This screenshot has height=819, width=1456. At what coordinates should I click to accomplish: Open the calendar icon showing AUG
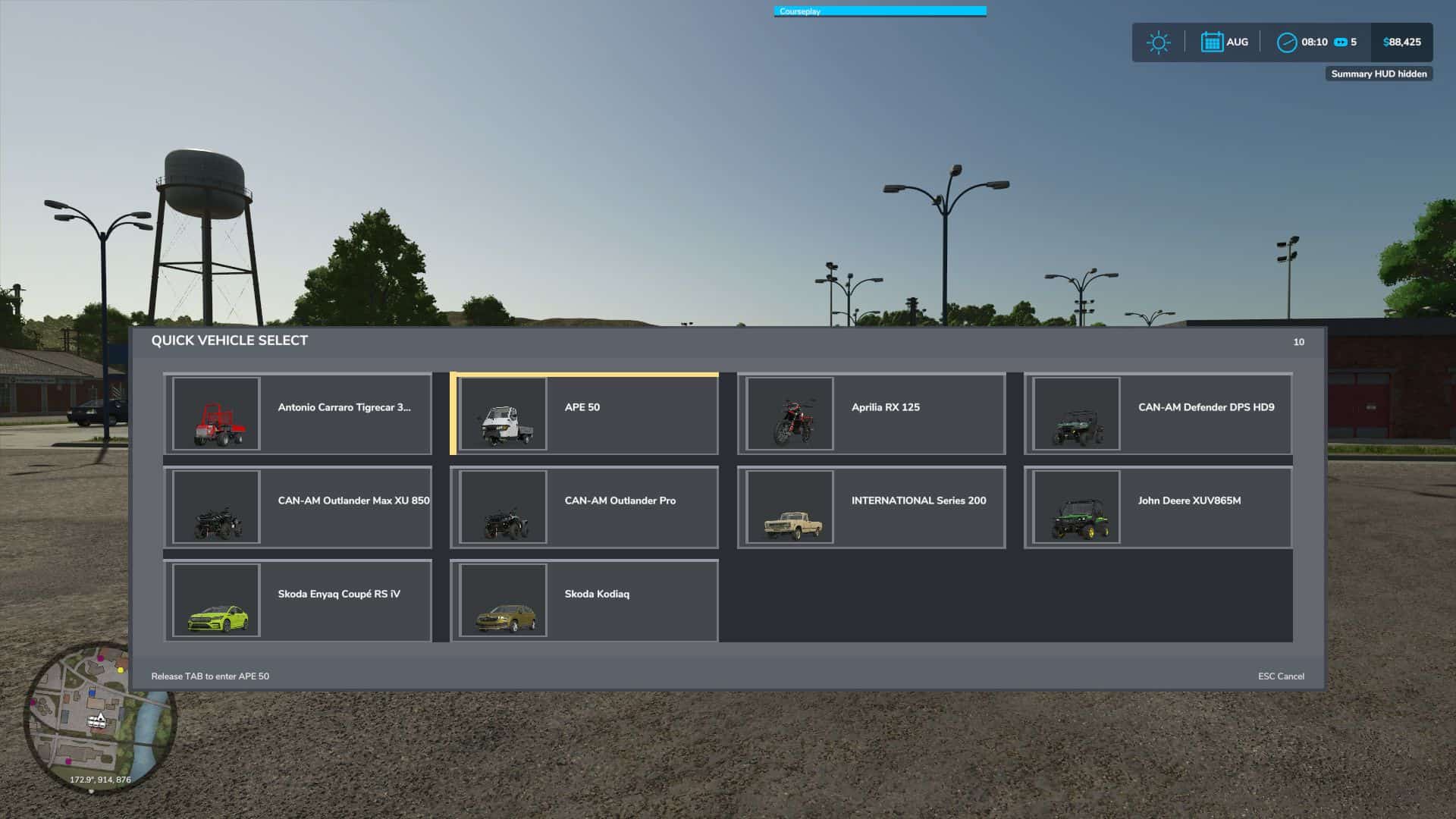(x=1214, y=42)
